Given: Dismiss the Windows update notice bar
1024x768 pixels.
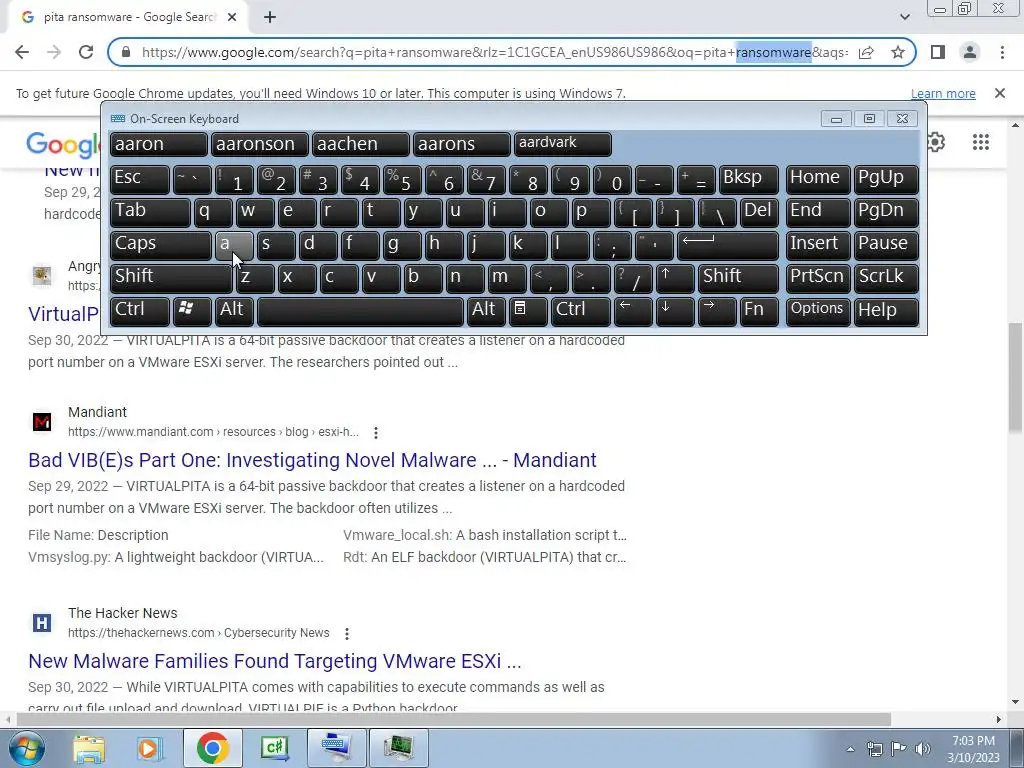Looking at the screenshot, I should coord(999,93).
